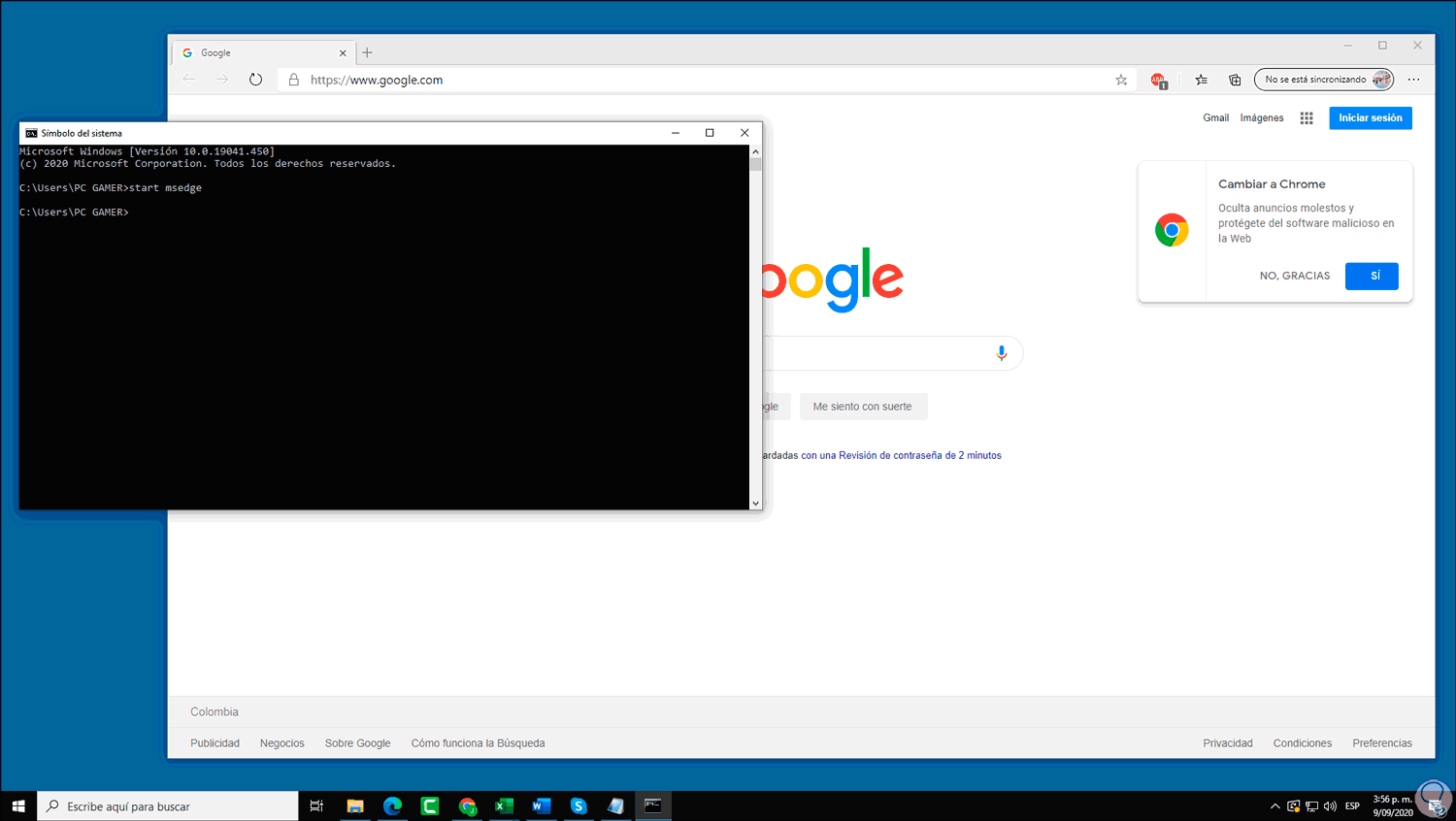Screen dimensions: 1456x821
Task: Add this page to favorites star
Action: pyautogui.click(x=1121, y=80)
